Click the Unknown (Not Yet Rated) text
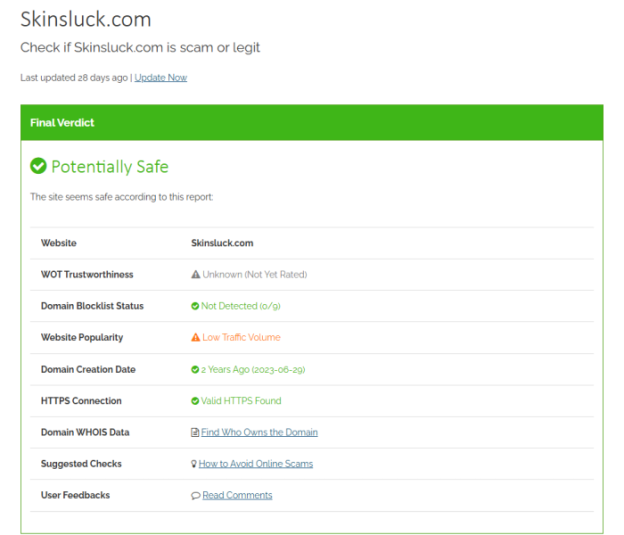The width and height of the screenshot is (624, 535). coord(255,275)
